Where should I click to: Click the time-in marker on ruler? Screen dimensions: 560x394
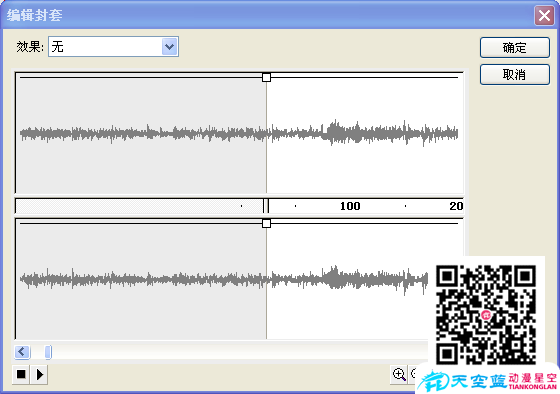click(266, 206)
